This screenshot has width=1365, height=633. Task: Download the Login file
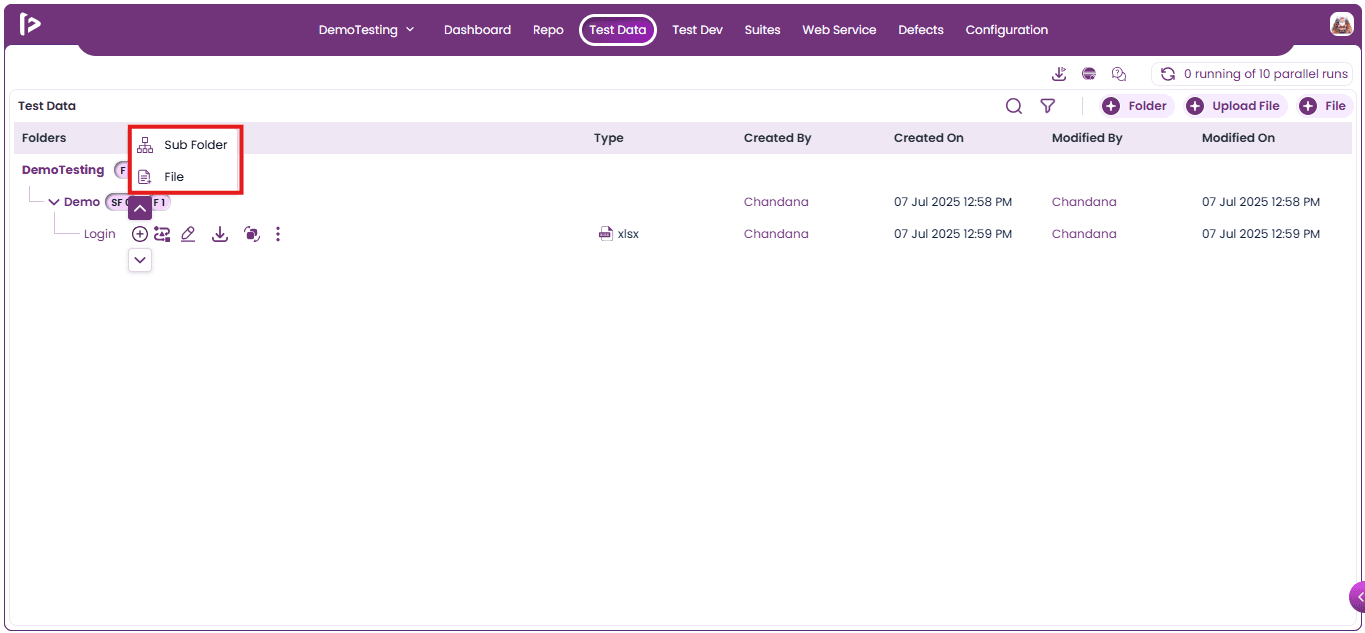click(220, 234)
